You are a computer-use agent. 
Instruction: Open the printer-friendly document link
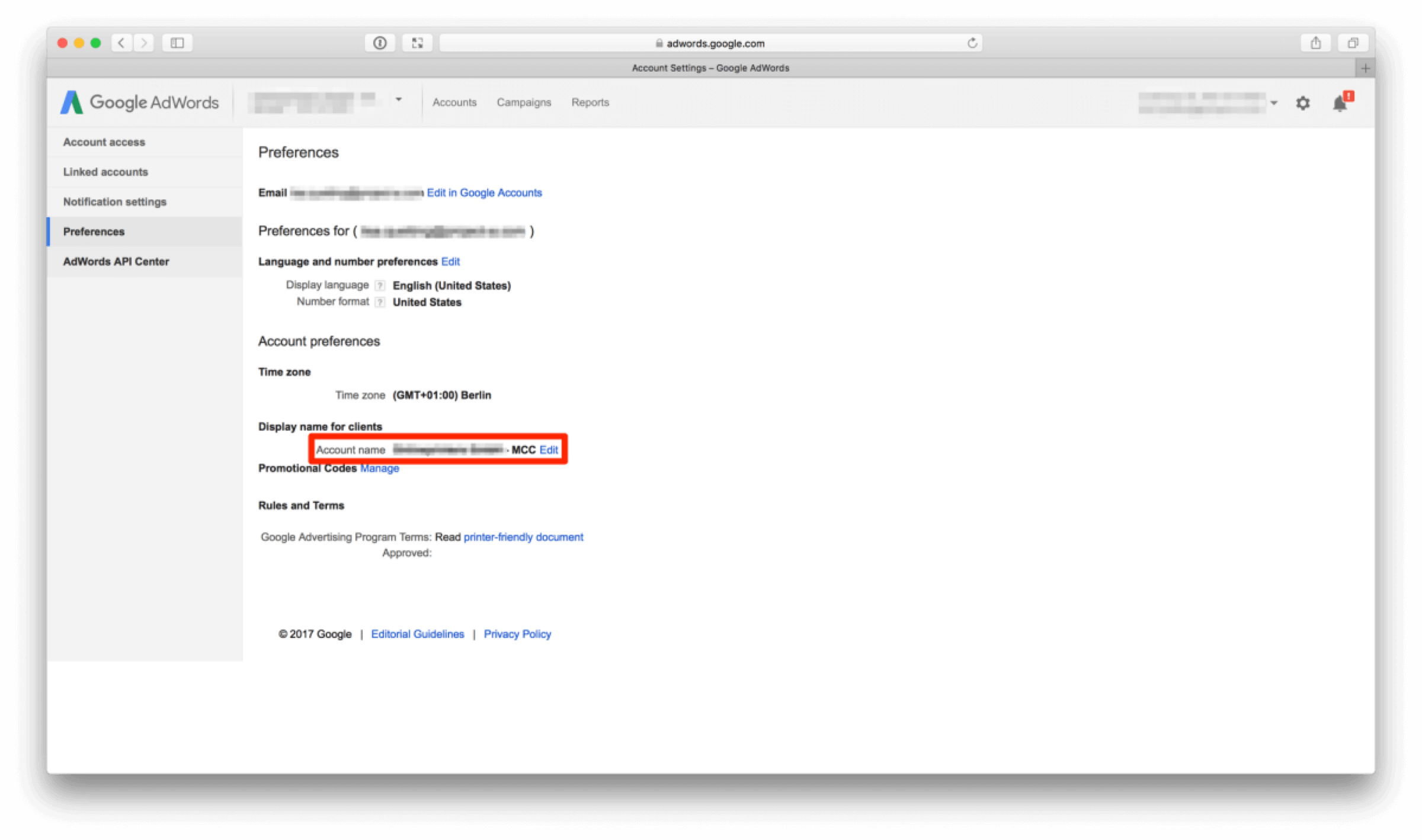523,537
